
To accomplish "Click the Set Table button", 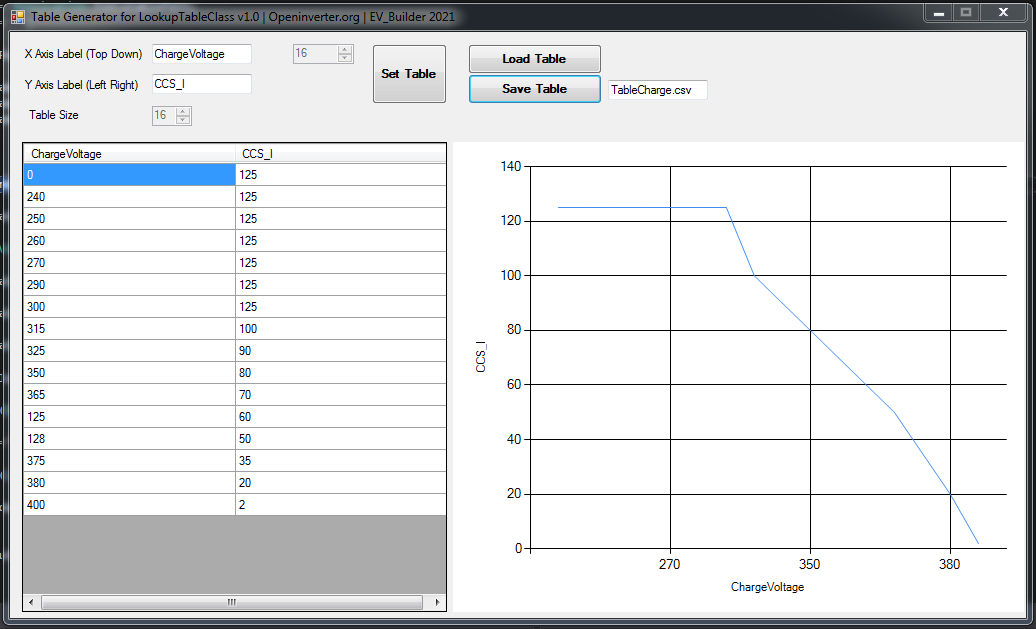I will (x=409, y=74).
